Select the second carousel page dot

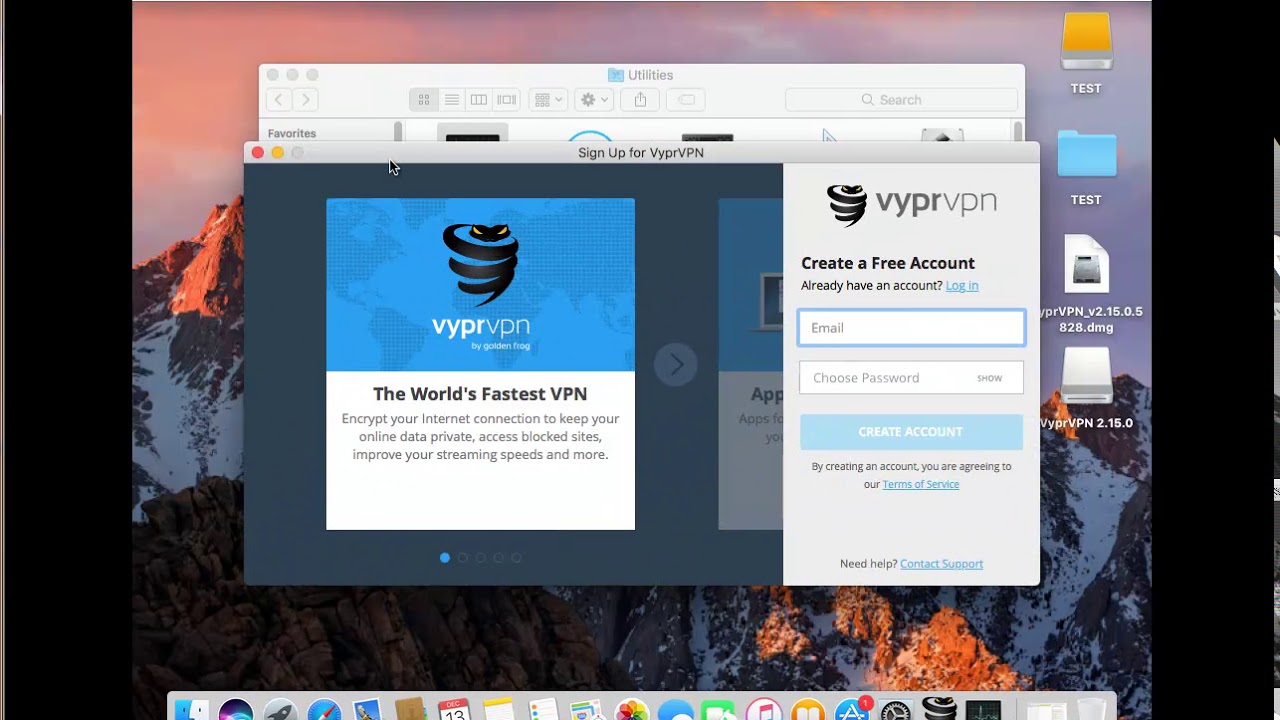[463, 558]
